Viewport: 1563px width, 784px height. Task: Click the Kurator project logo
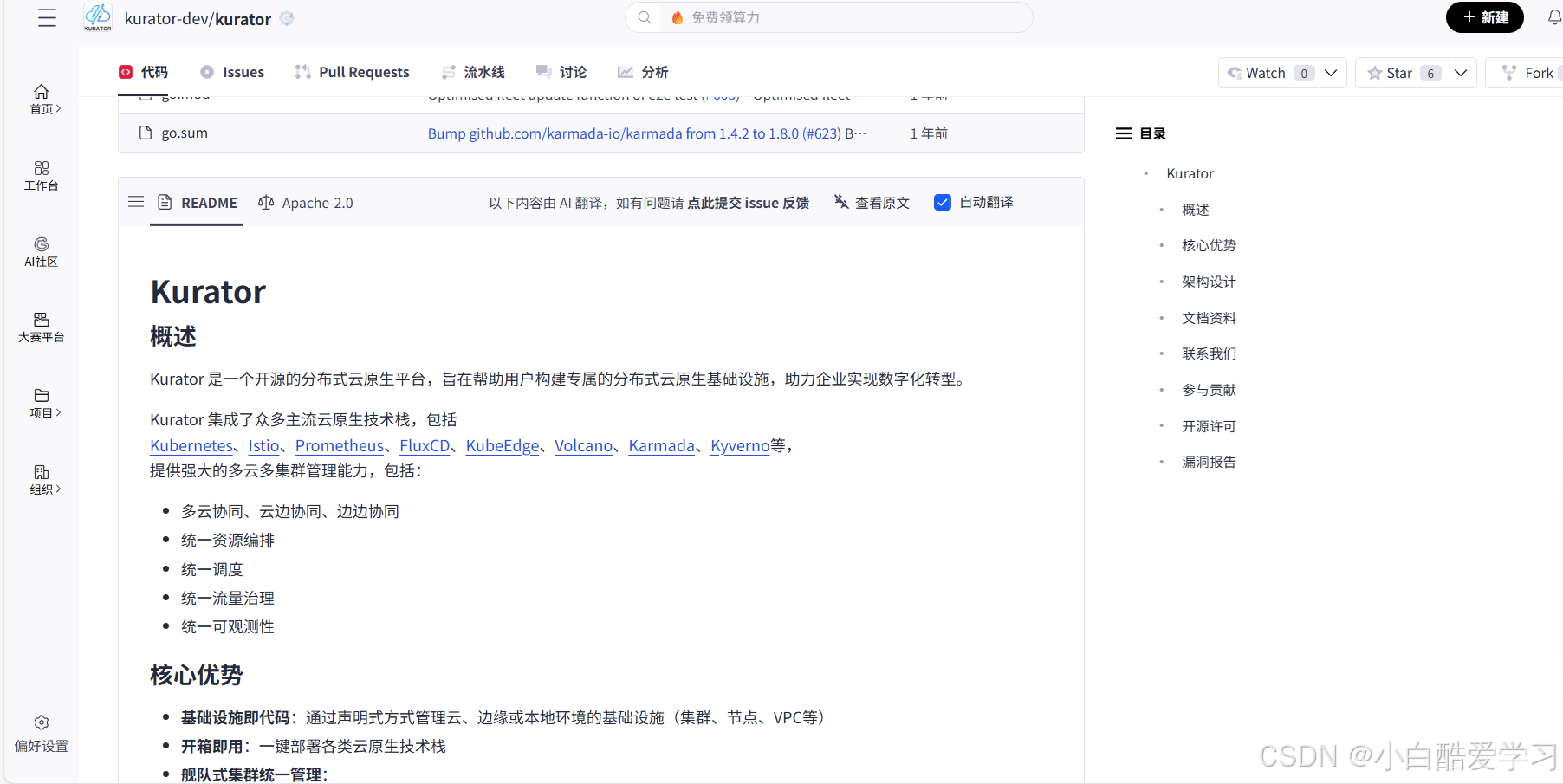tap(98, 17)
